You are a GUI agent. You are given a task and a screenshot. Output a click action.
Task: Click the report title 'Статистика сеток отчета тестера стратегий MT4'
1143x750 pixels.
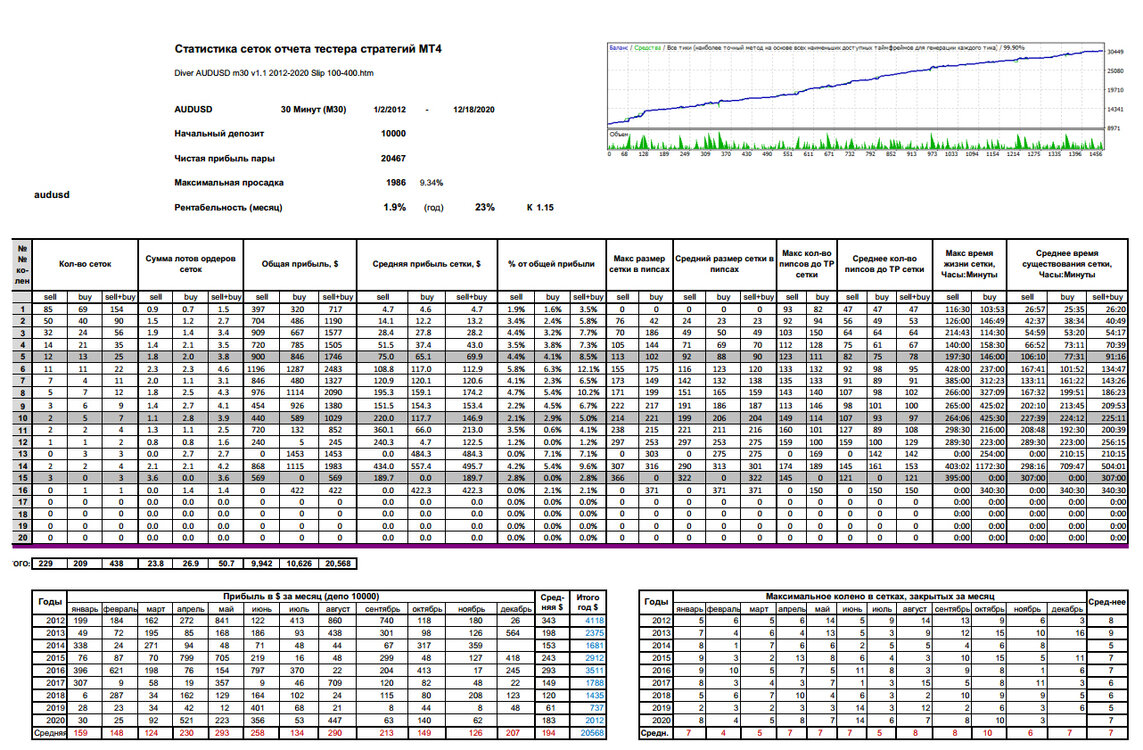[x=308, y=49]
